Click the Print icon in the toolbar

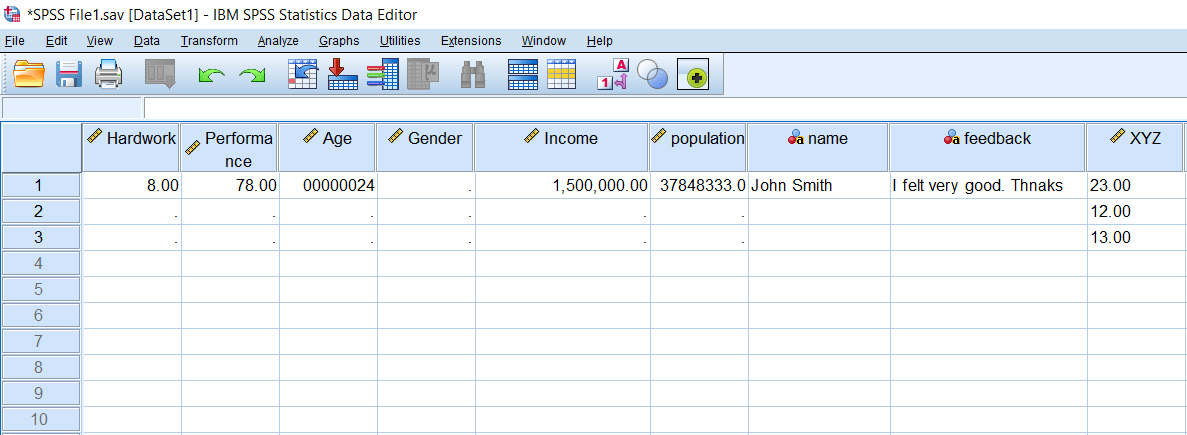coord(108,74)
